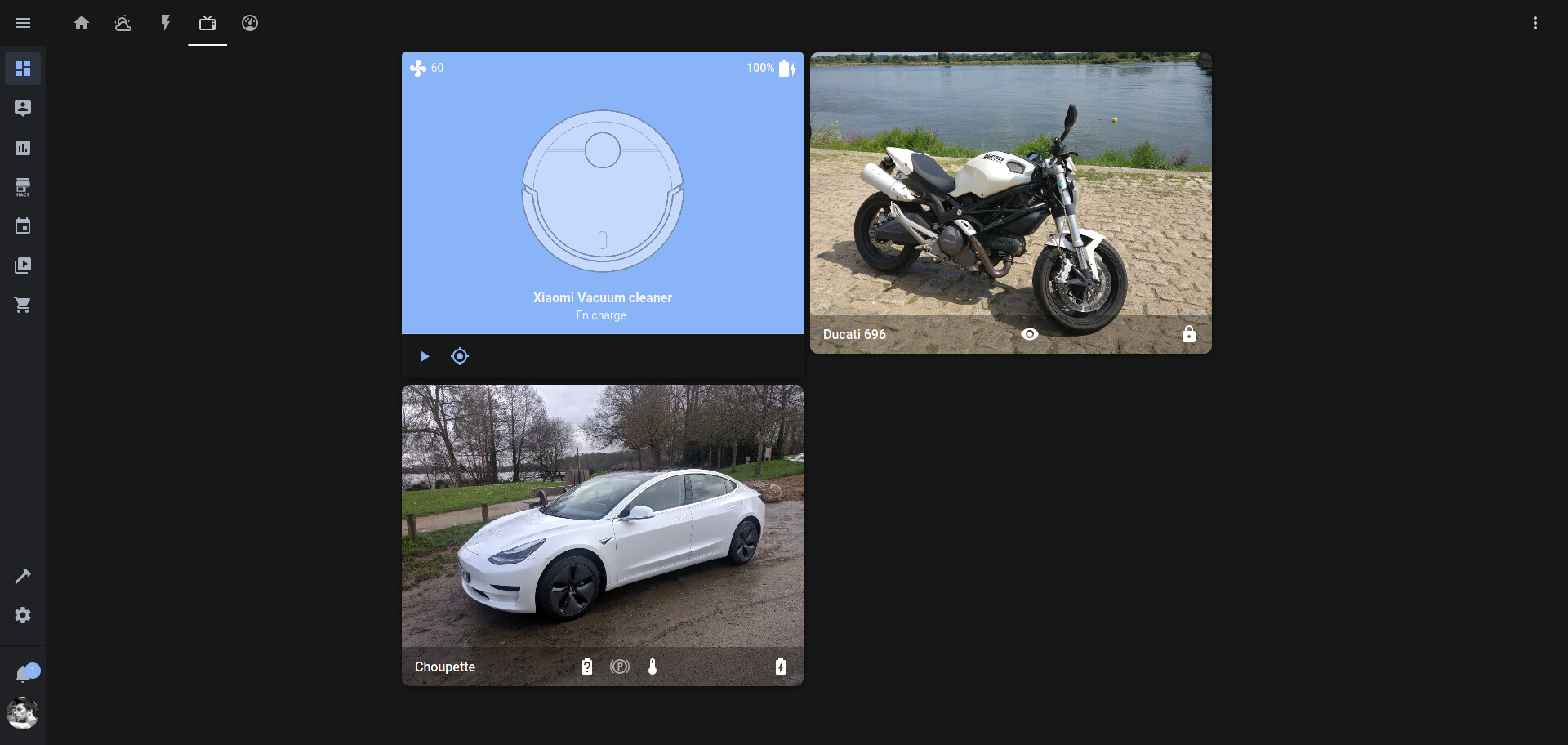Click the 'En charge' status text
Image resolution: width=1568 pixels, height=745 pixels.
[601, 315]
